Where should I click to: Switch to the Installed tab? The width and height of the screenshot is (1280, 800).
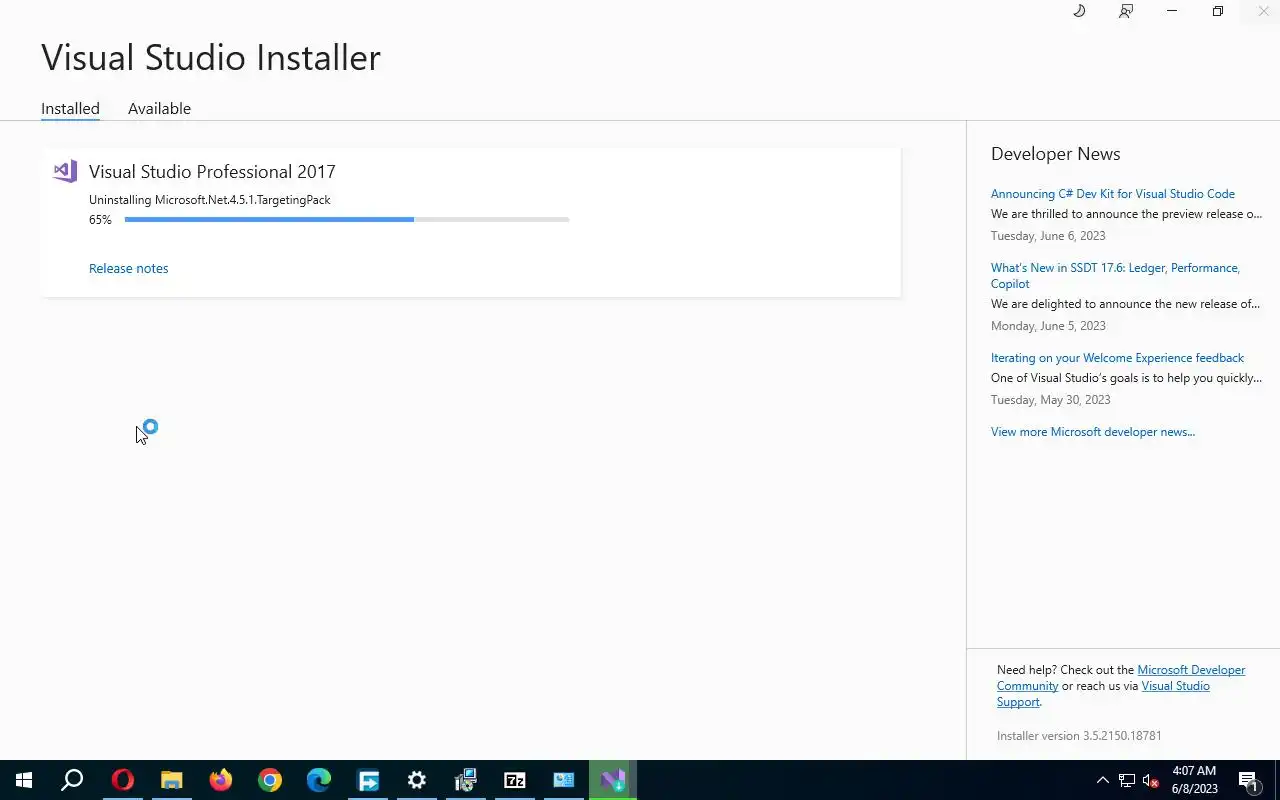[x=70, y=108]
